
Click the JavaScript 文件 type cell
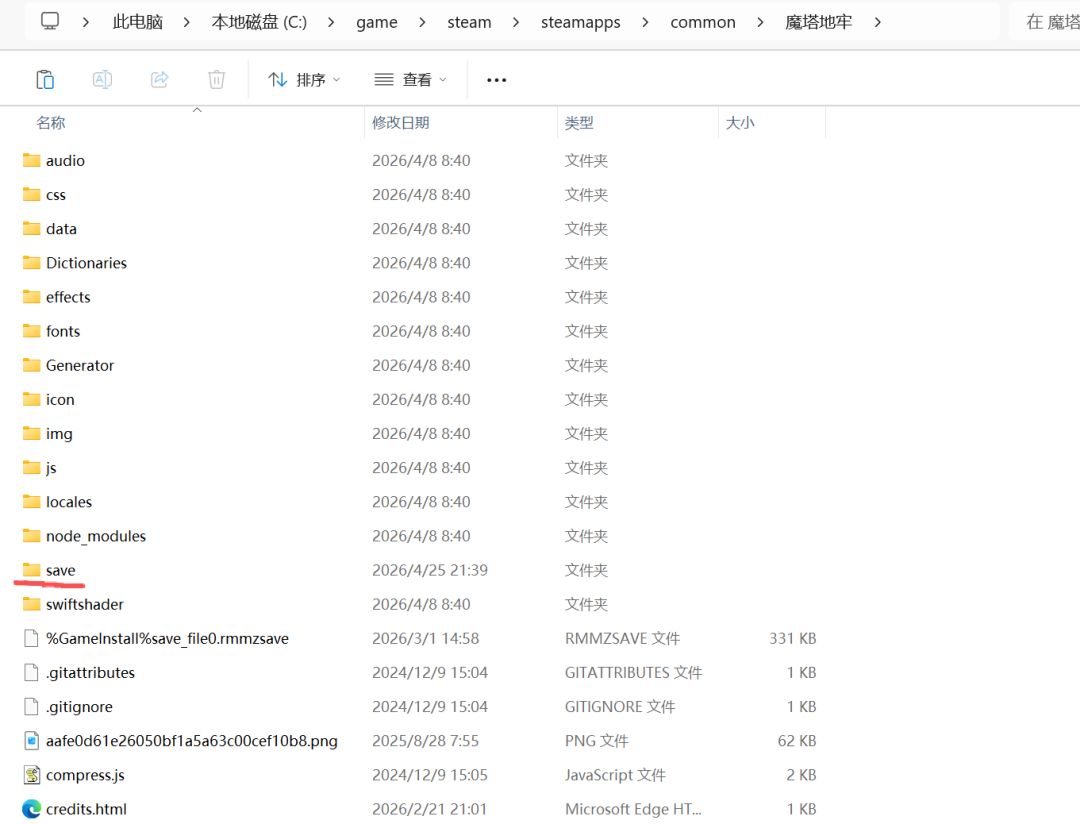tap(615, 775)
